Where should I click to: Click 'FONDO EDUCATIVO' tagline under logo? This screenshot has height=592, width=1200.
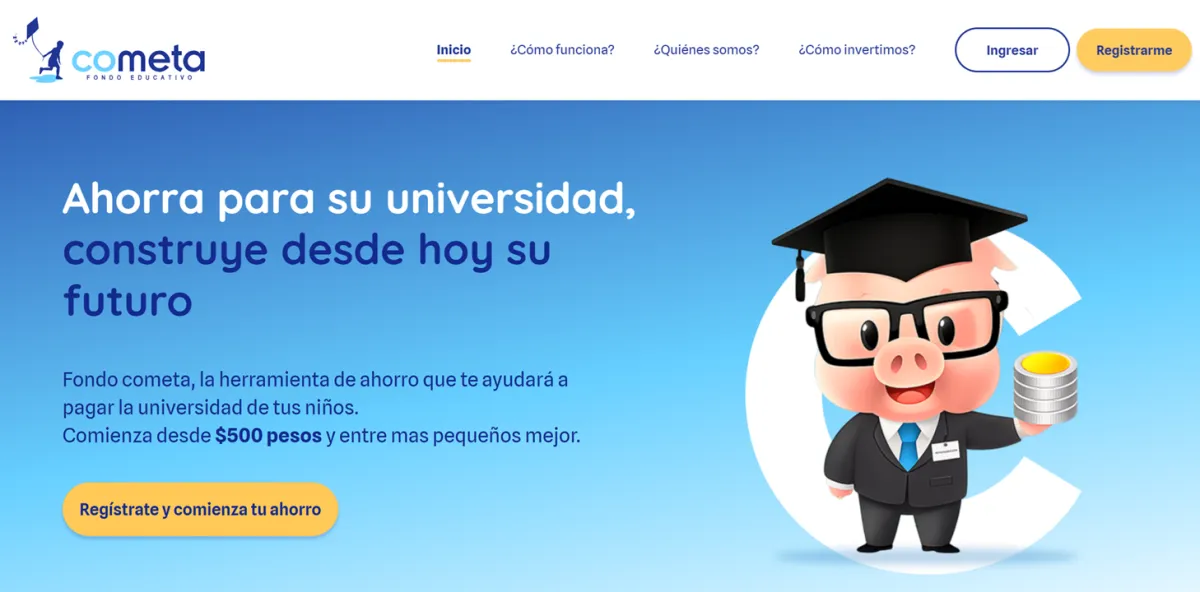point(139,78)
